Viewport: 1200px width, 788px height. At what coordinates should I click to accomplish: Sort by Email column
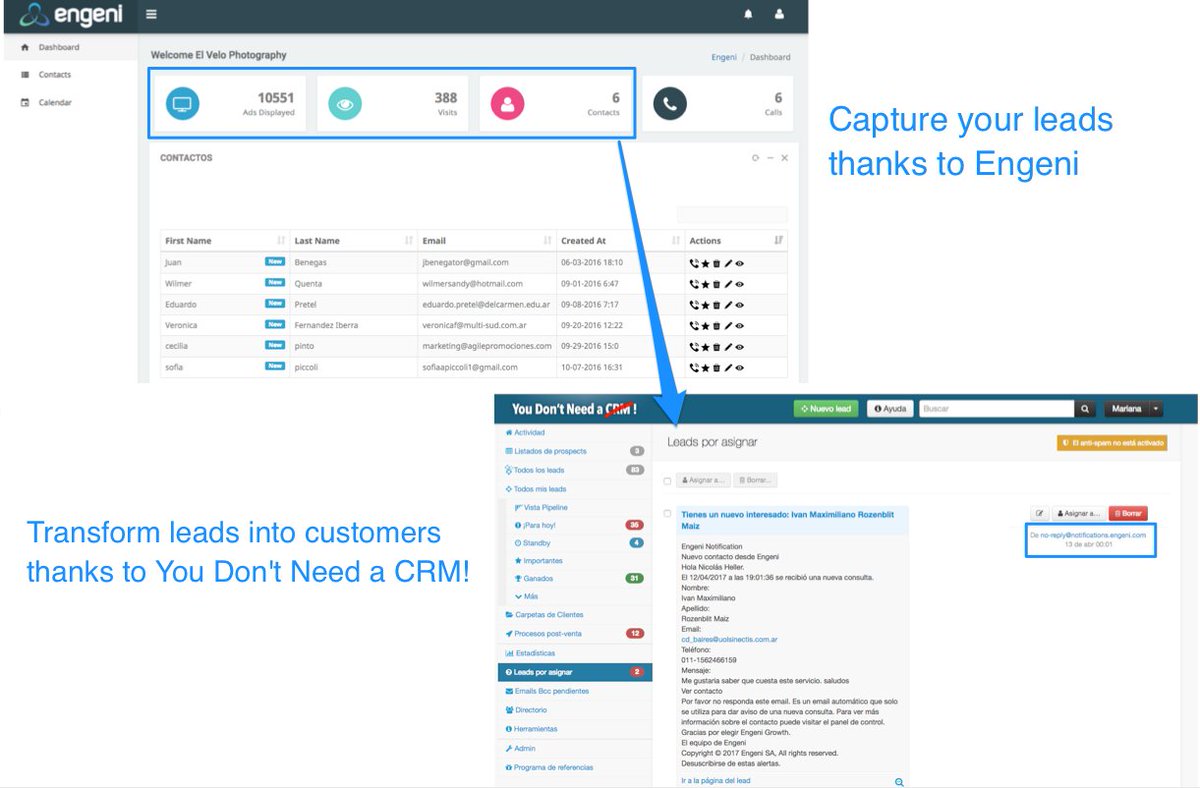tap(486, 241)
